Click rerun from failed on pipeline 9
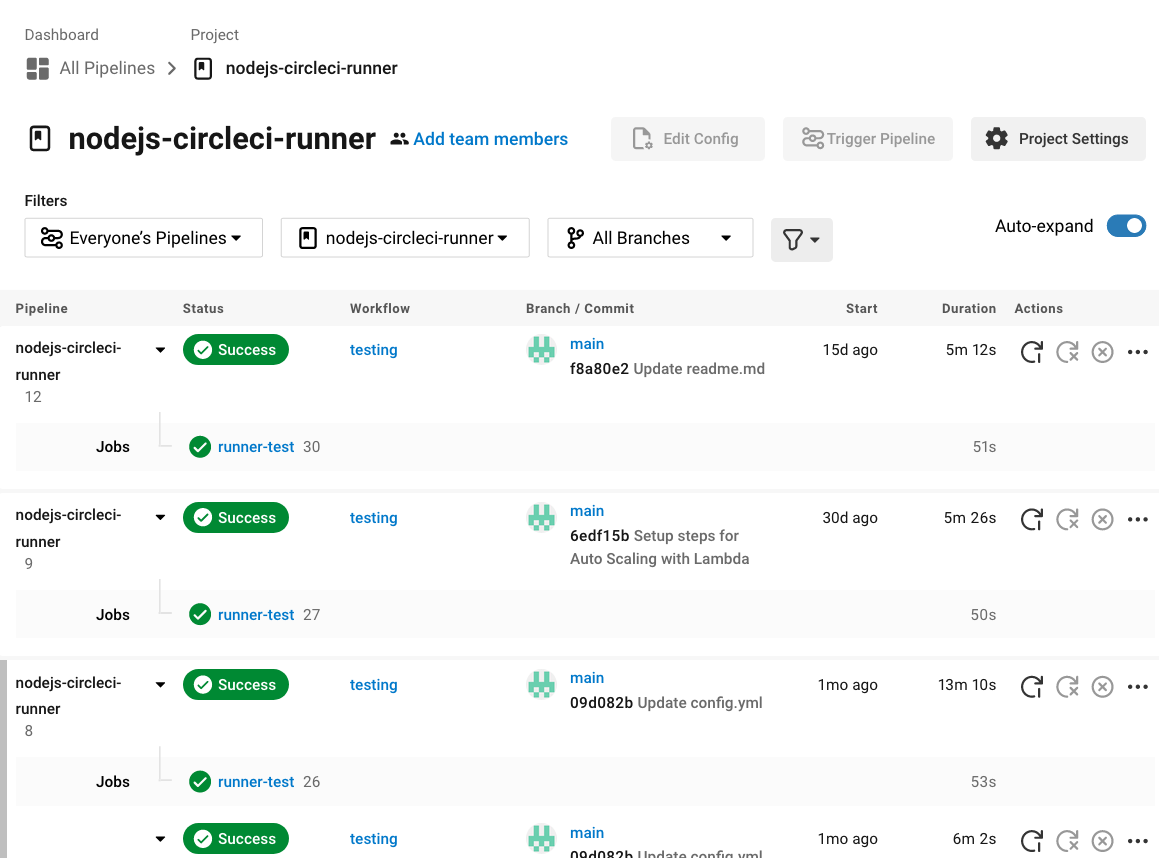 point(1066,518)
